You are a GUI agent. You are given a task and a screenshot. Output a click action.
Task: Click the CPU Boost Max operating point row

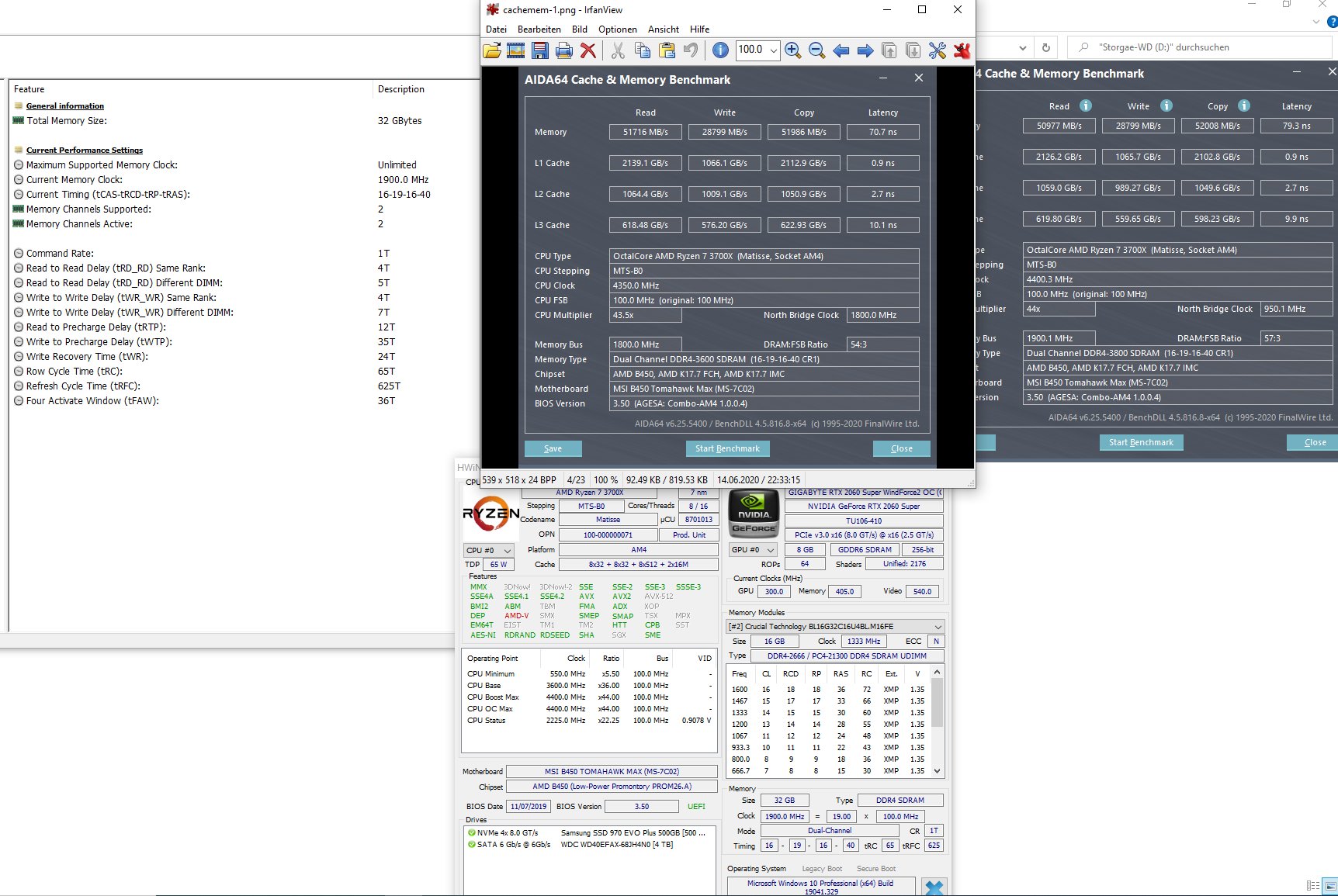[x=590, y=697]
